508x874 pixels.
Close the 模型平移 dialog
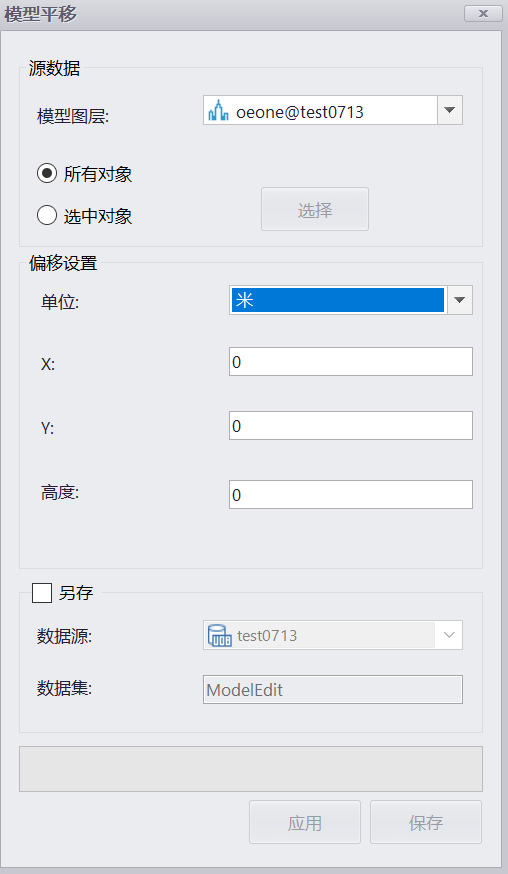[483, 13]
